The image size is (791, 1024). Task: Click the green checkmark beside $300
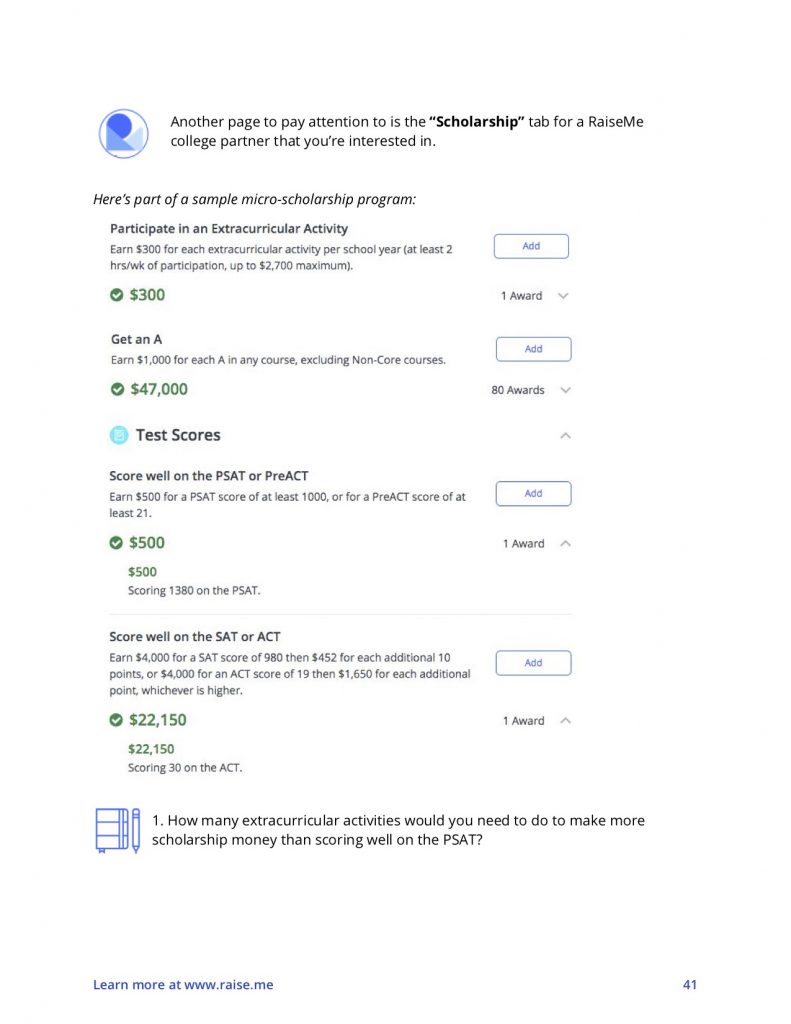pyautogui.click(x=116, y=295)
